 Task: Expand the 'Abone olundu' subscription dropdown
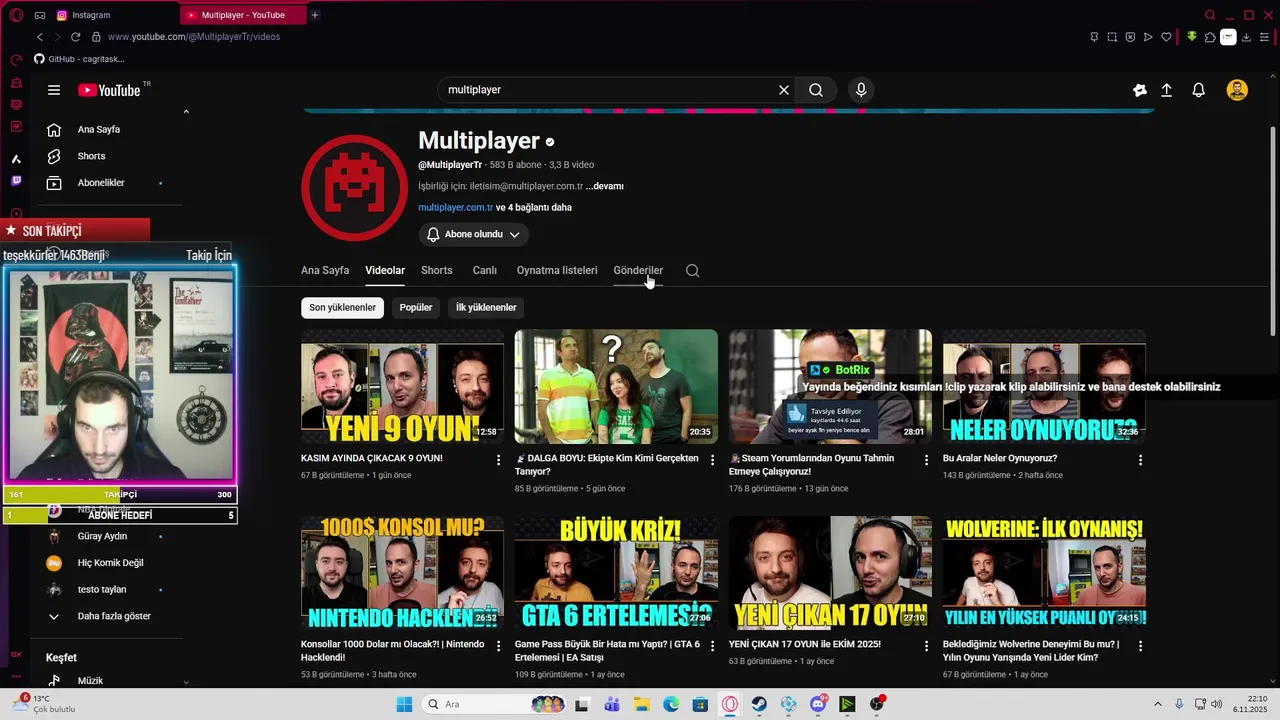pos(473,234)
